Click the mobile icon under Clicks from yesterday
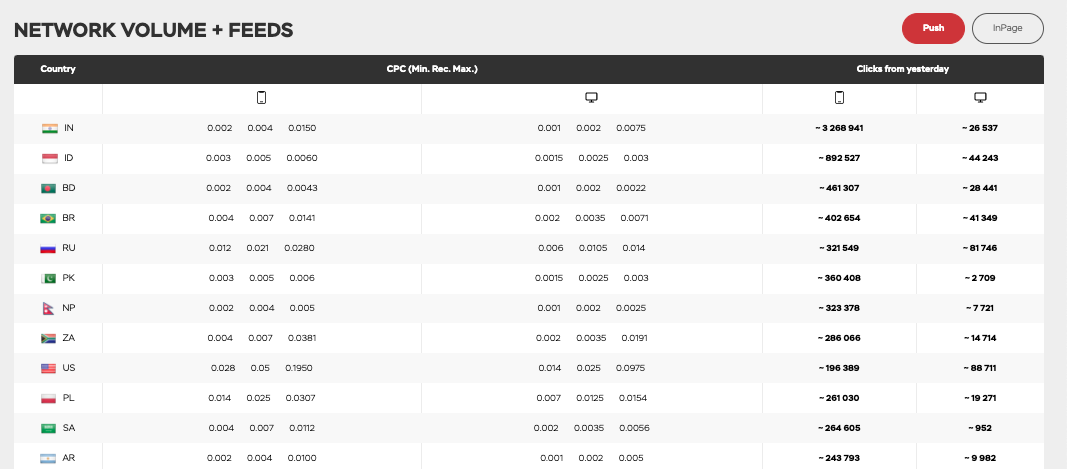 click(839, 97)
